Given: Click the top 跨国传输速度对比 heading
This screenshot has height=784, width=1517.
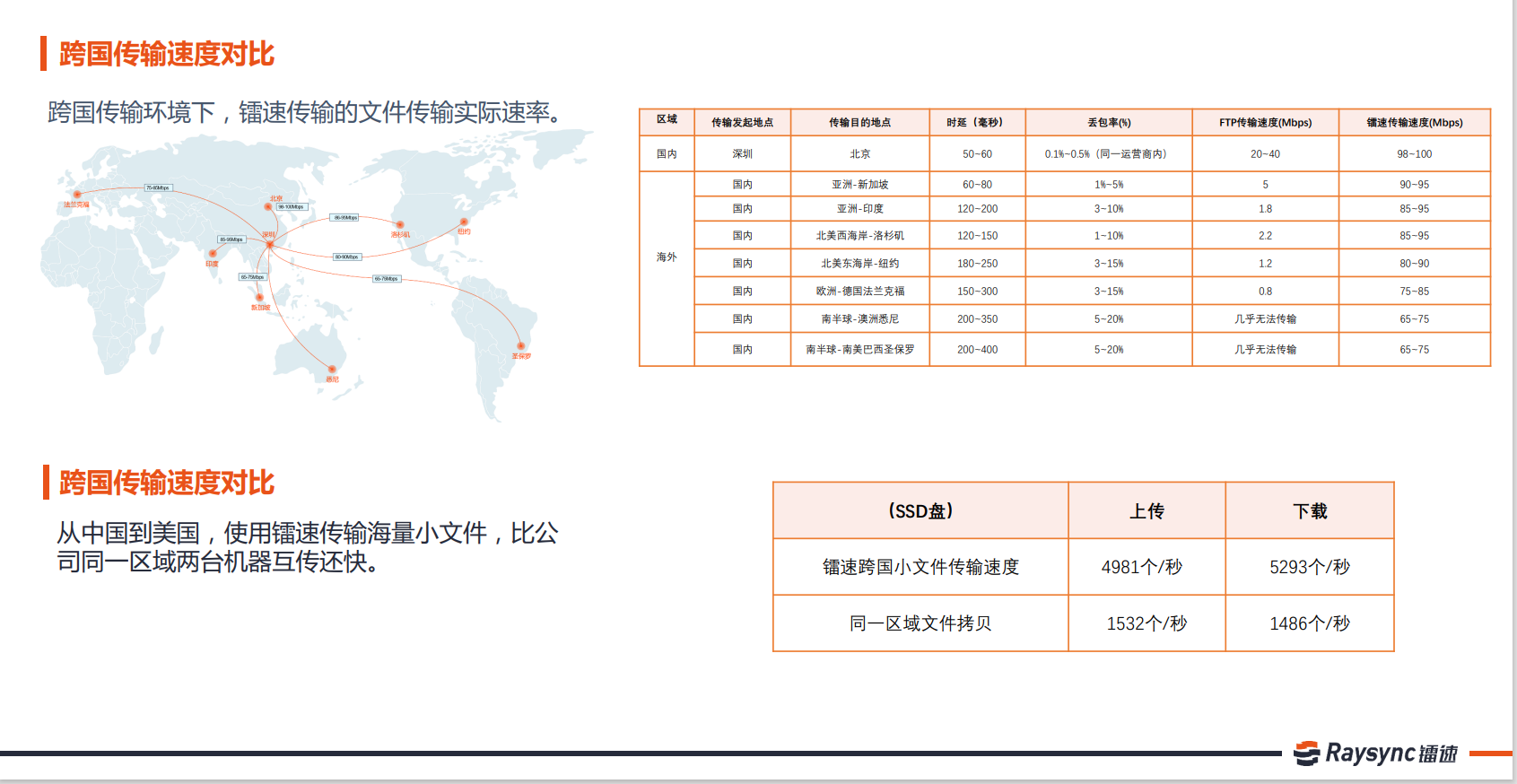Looking at the screenshot, I should [167, 54].
